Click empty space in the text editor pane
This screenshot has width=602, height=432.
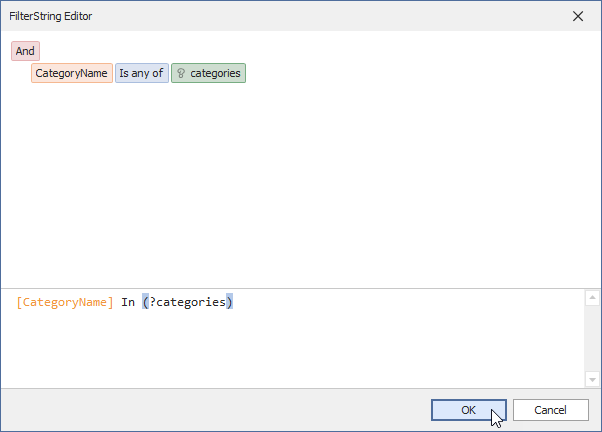(300, 350)
